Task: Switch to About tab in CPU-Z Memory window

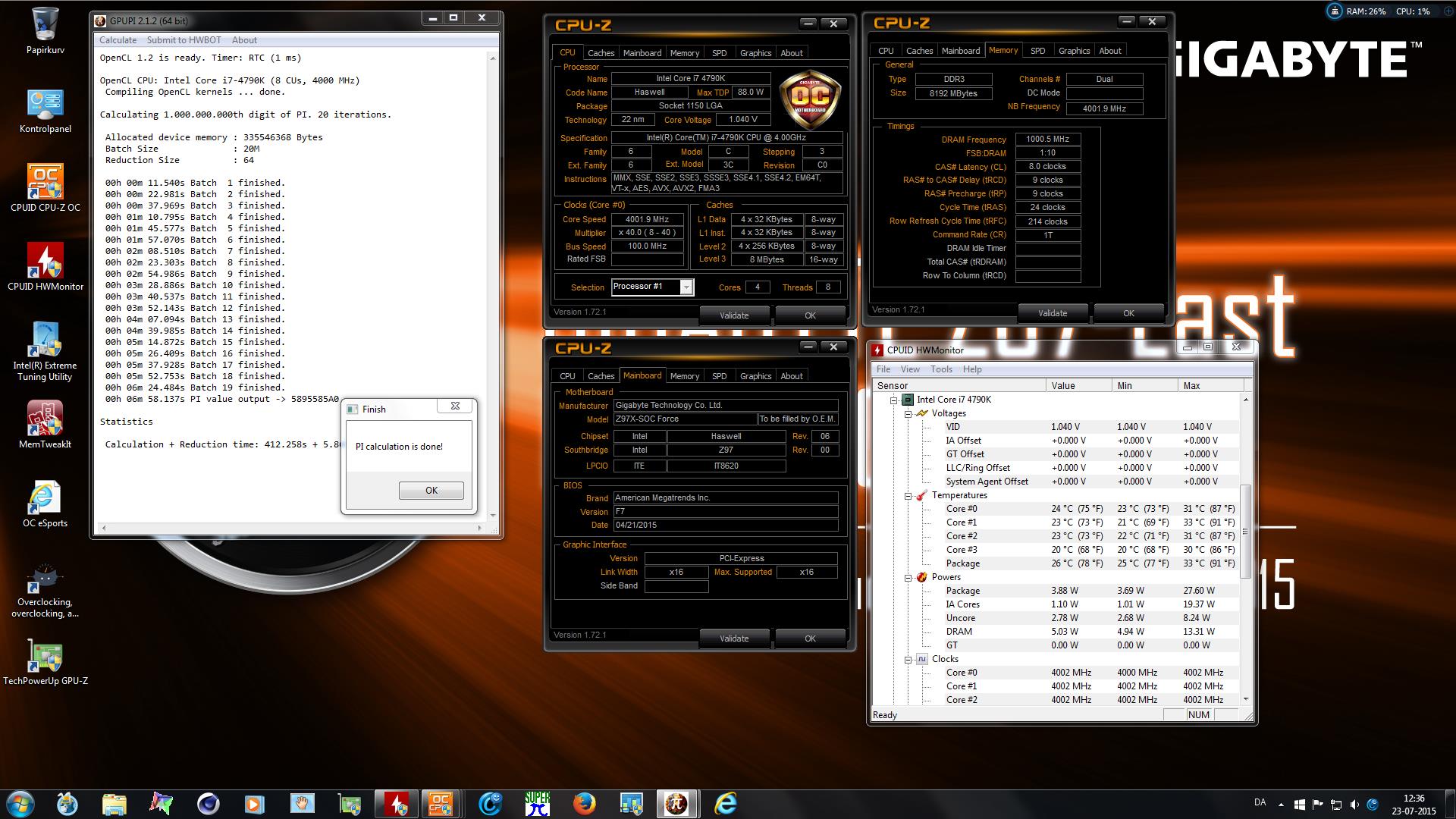Action: point(1110,51)
